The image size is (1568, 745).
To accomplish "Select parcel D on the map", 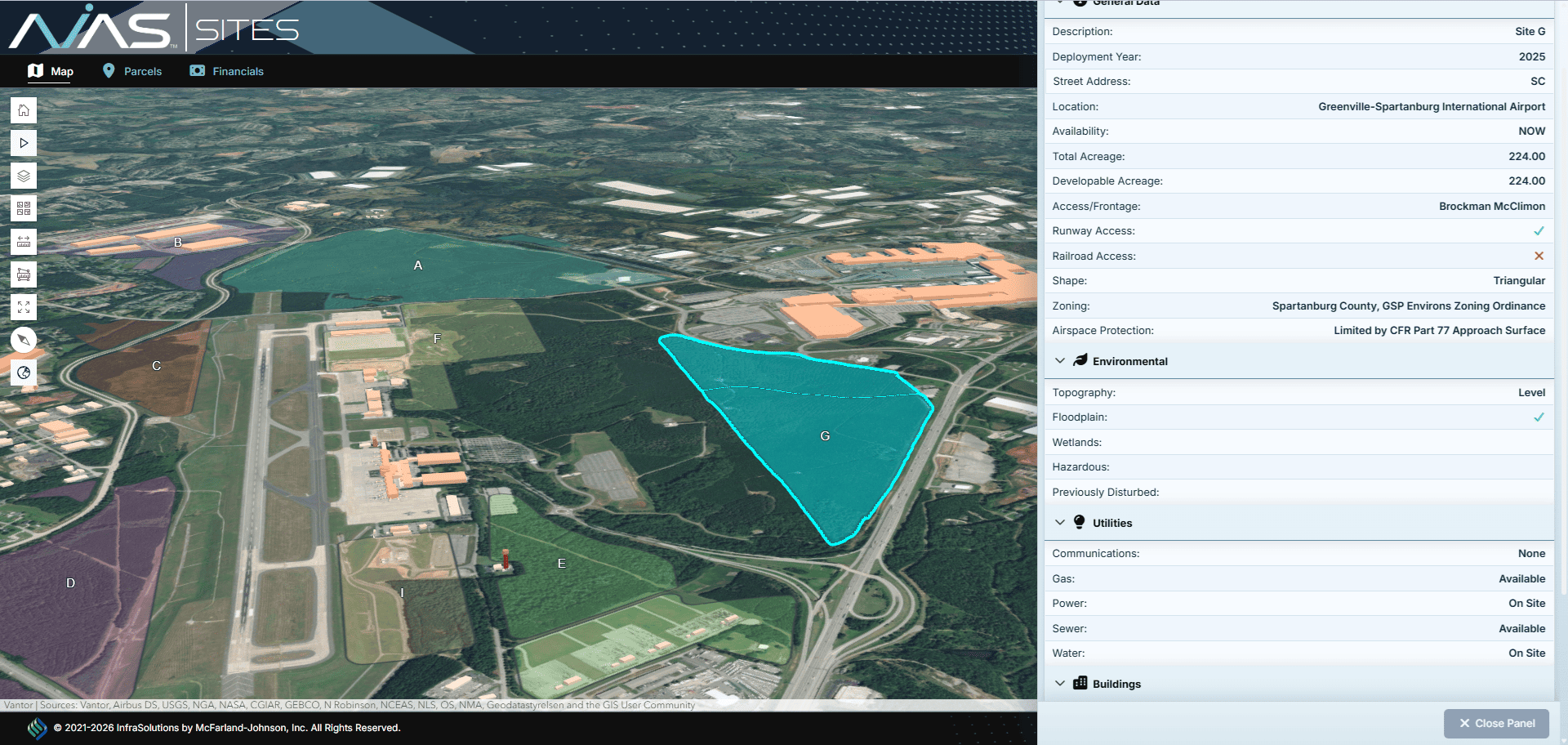I will tap(70, 583).
